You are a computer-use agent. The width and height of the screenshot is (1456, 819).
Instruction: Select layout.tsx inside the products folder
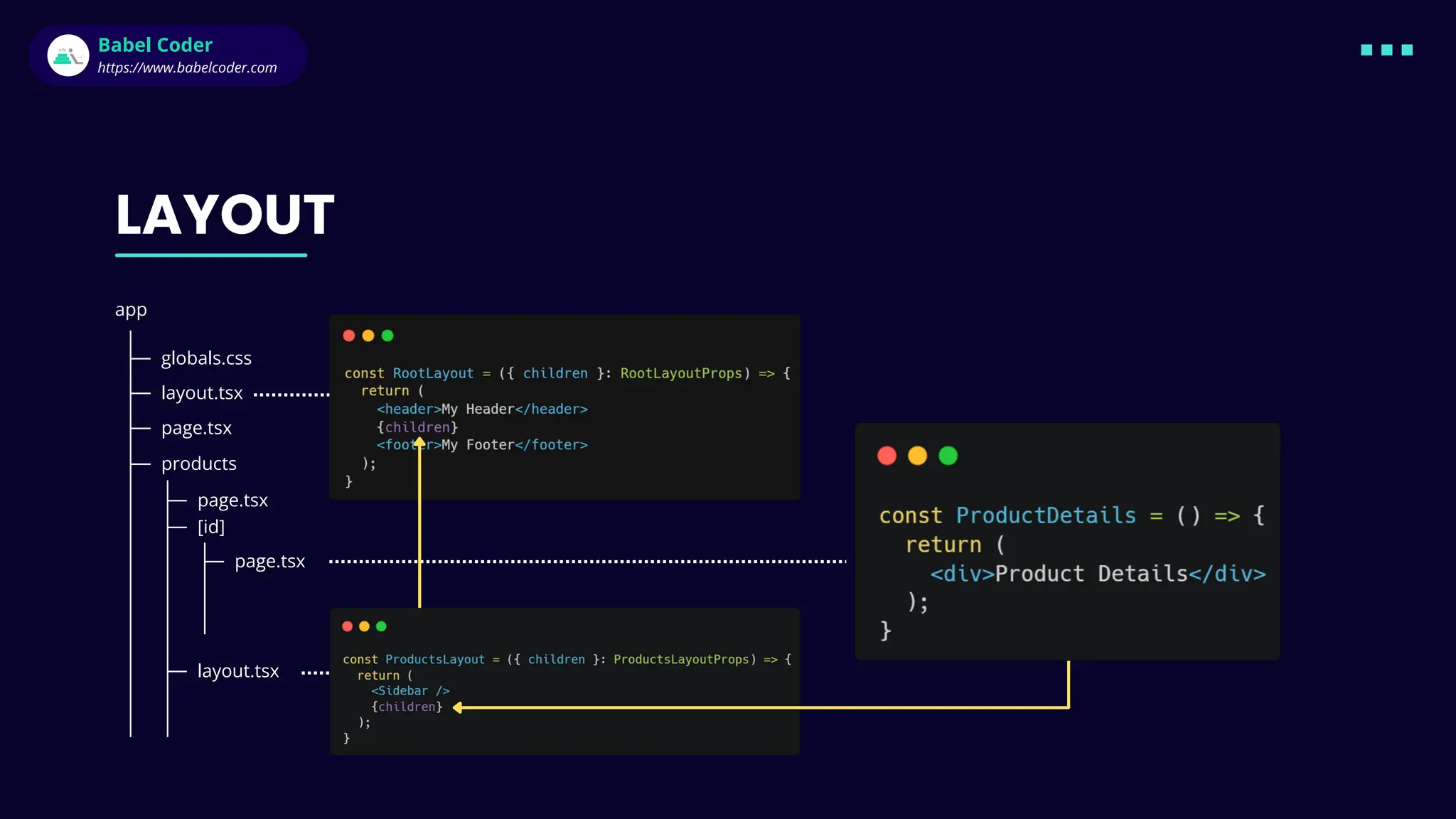[x=238, y=671]
